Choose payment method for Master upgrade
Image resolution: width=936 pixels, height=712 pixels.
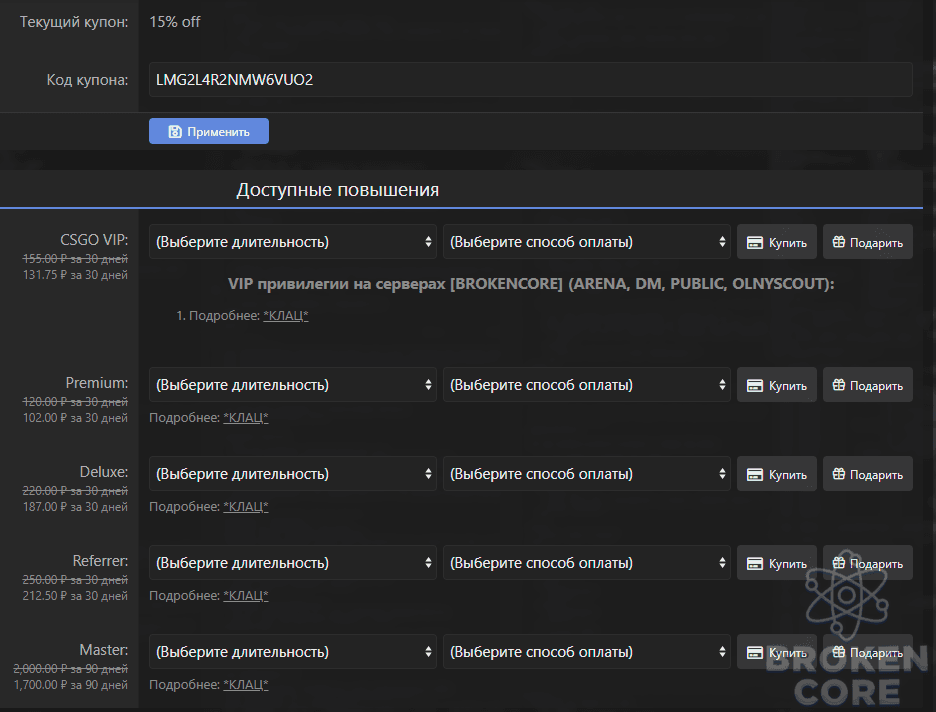pos(586,652)
